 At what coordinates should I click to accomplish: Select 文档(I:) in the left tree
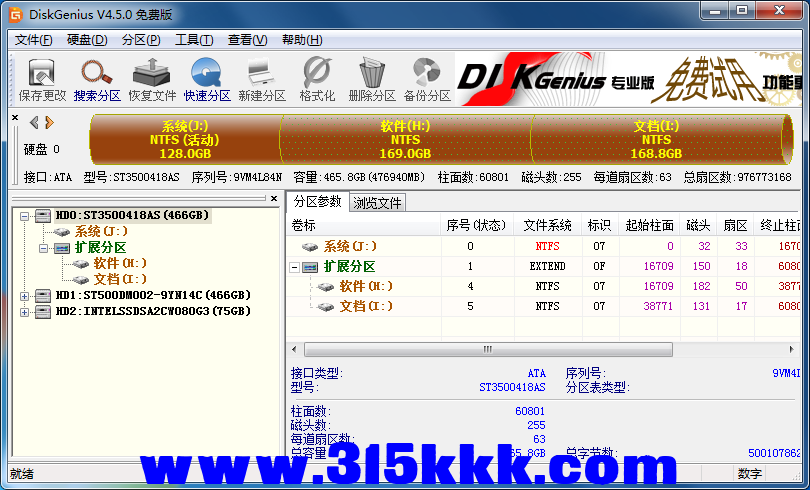[120, 279]
